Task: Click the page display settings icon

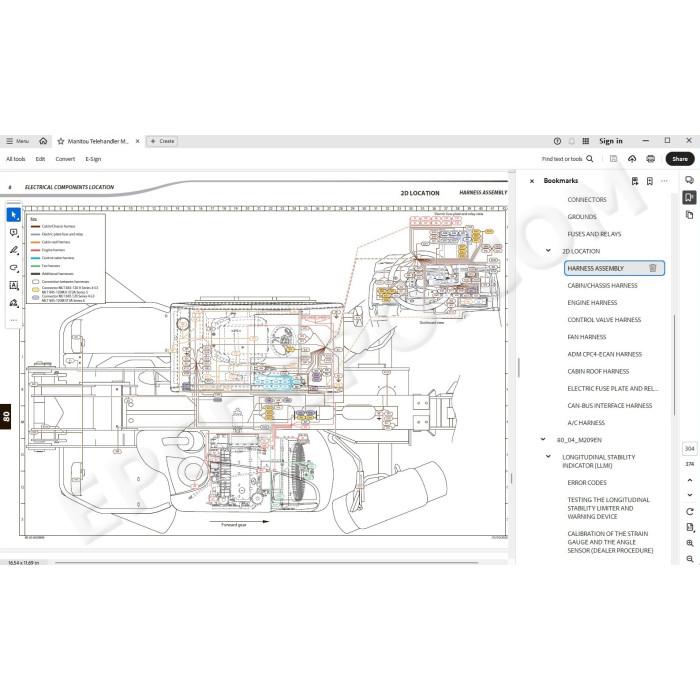Action: (690, 528)
